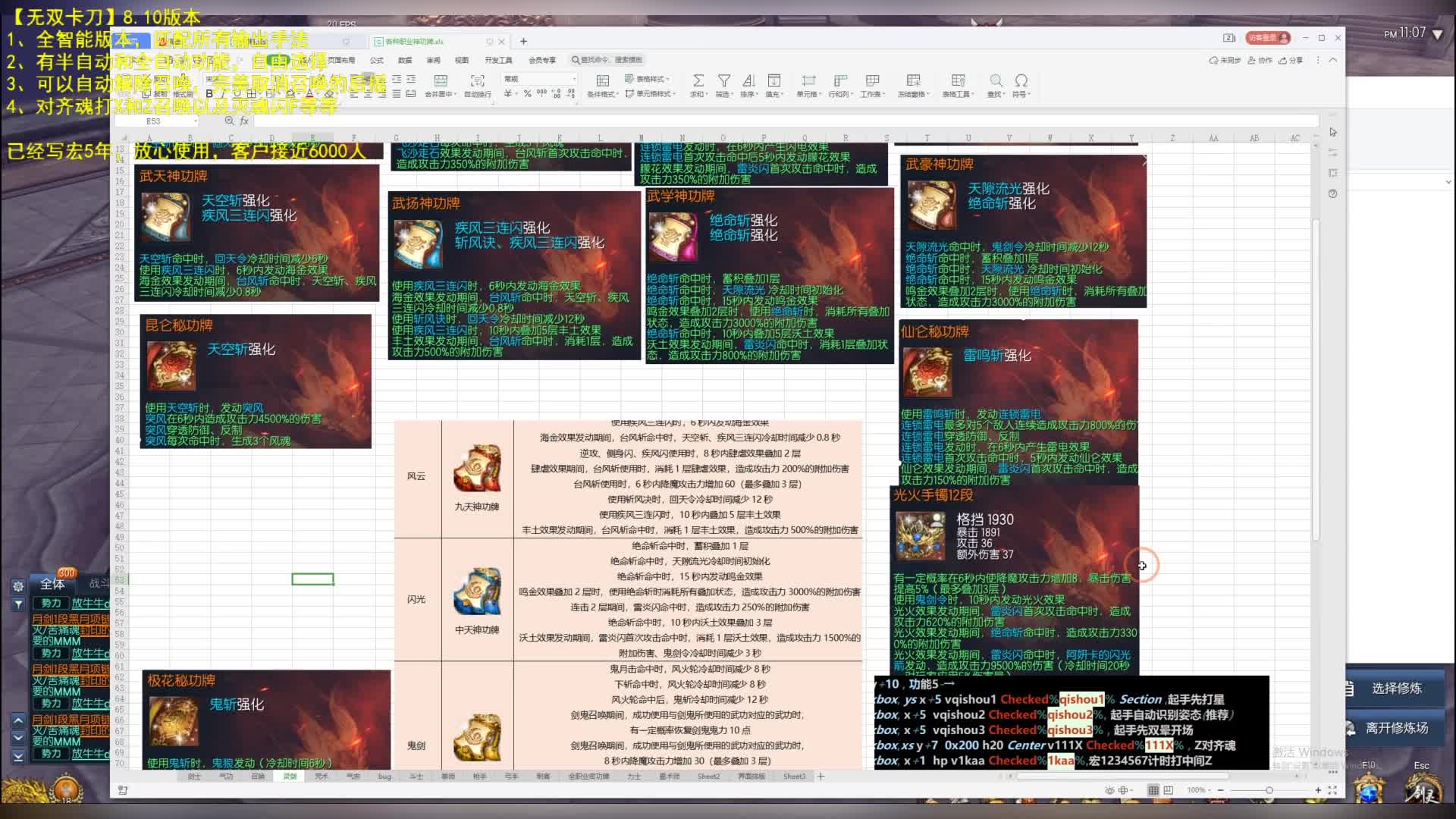Viewport: 1456px width, 819px height.
Task: Click the Sum (求和) icon in ribbon
Action: 698,81
